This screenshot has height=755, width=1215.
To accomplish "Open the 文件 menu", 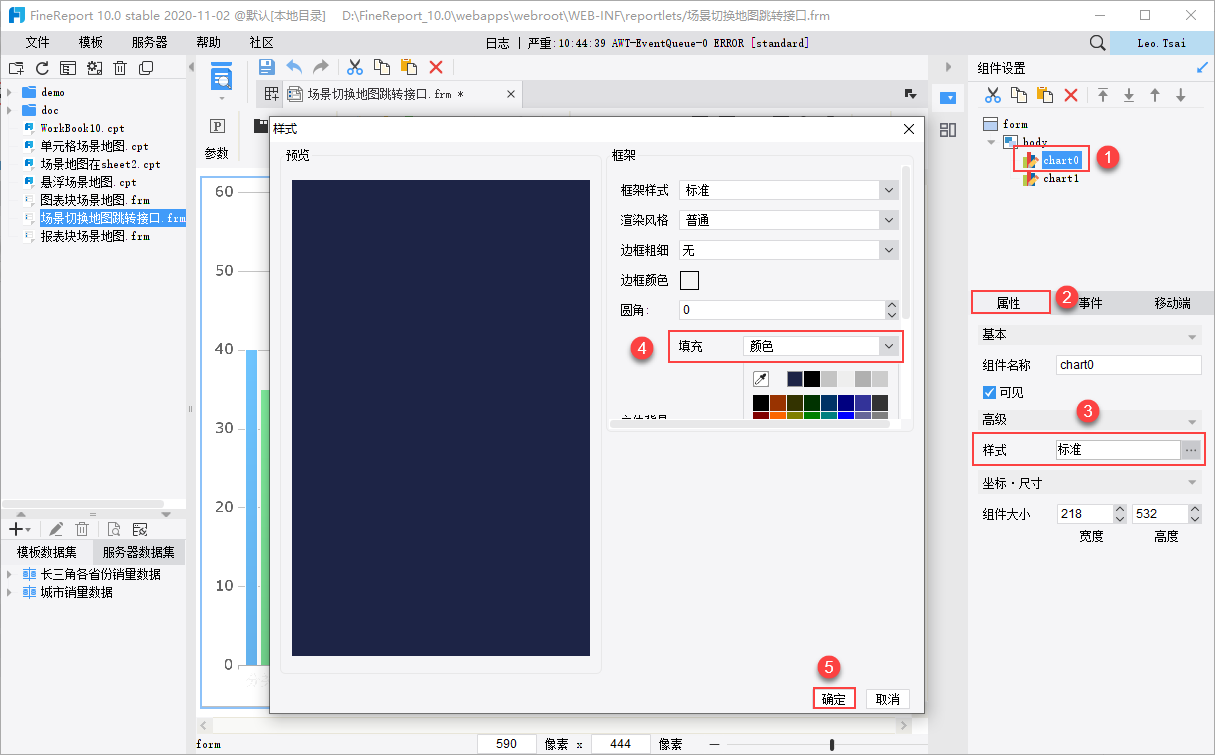I will tap(37, 43).
